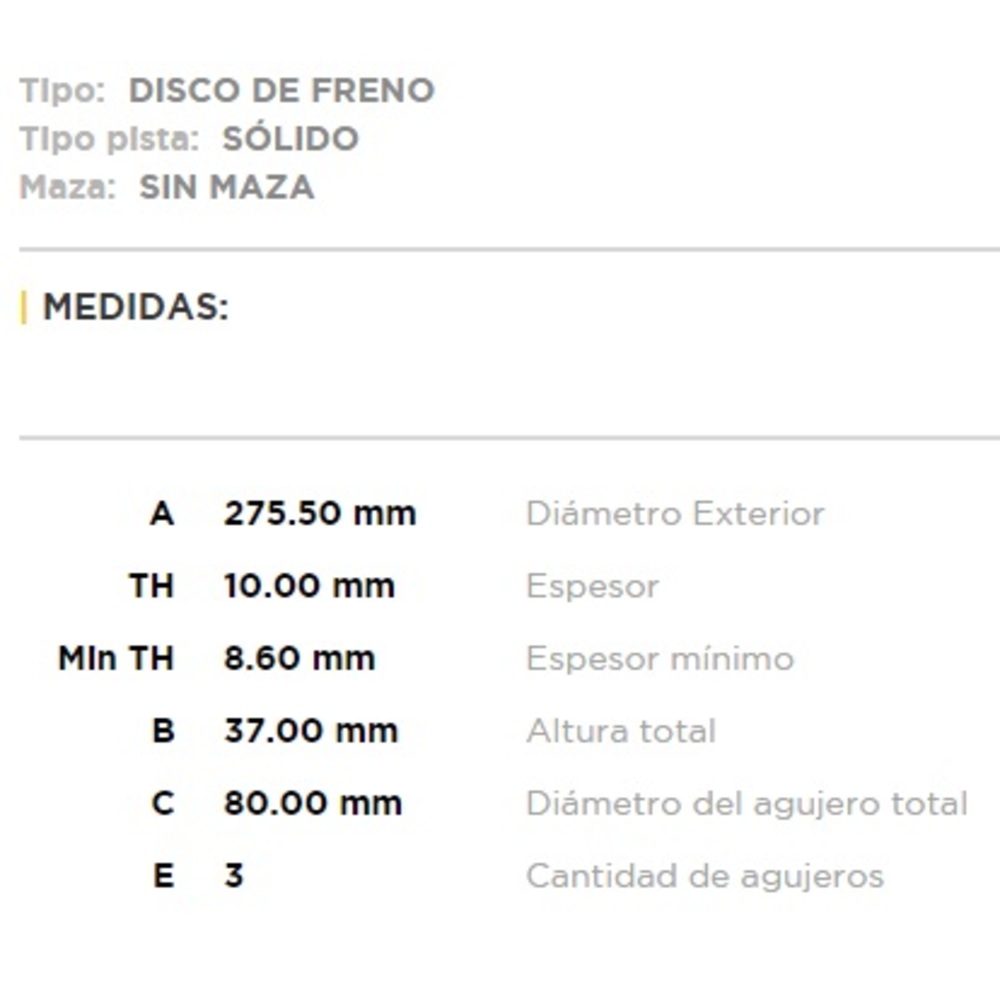Image resolution: width=1000 pixels, height=1000 pixels.
Task: Select the 37.00 mm height value
Action: 310,731
